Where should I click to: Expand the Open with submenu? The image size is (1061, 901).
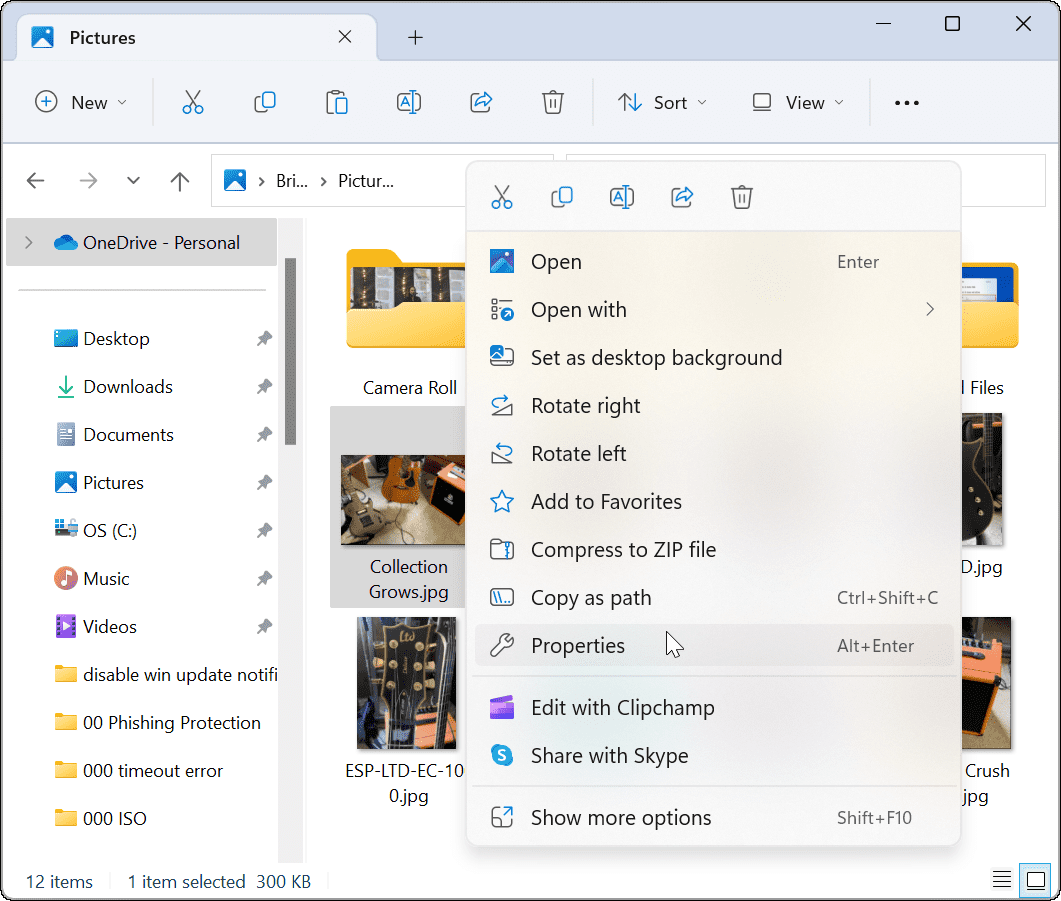click(x=929, y=309)
